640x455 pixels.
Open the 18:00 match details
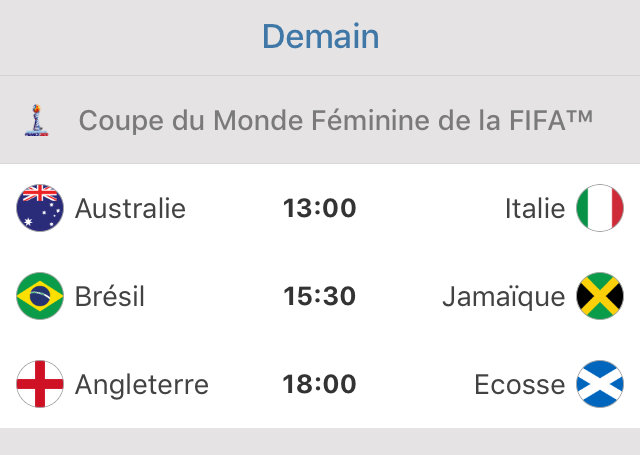pos(320,384)
